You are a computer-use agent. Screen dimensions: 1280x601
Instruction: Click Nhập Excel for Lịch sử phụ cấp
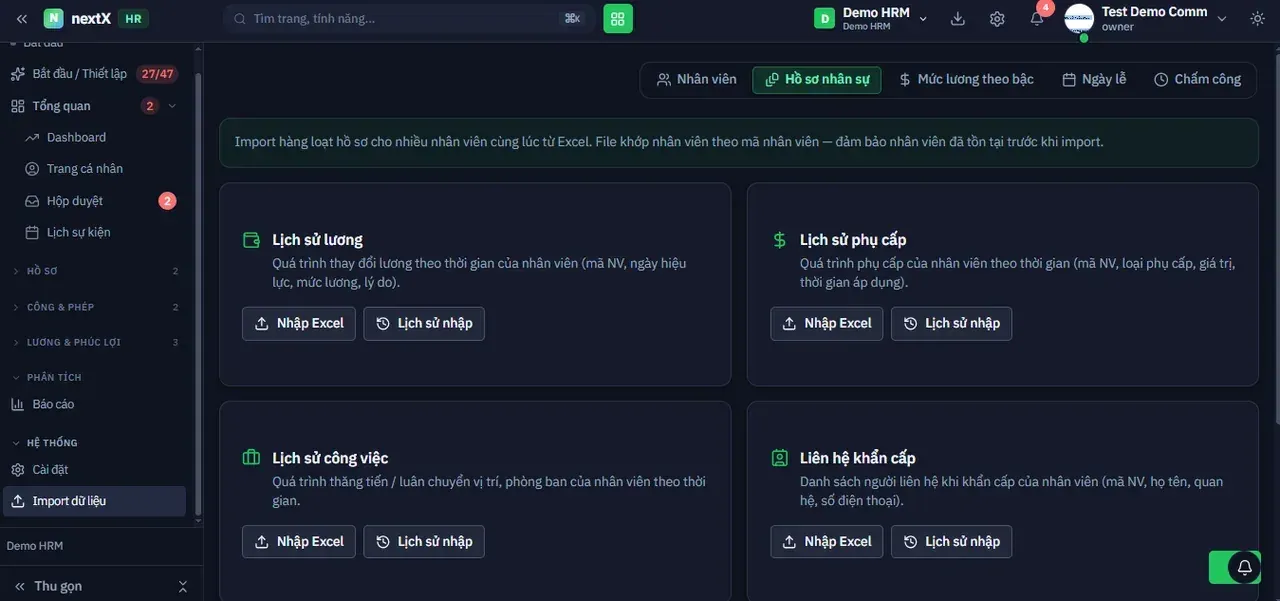(x=827, y=323)
